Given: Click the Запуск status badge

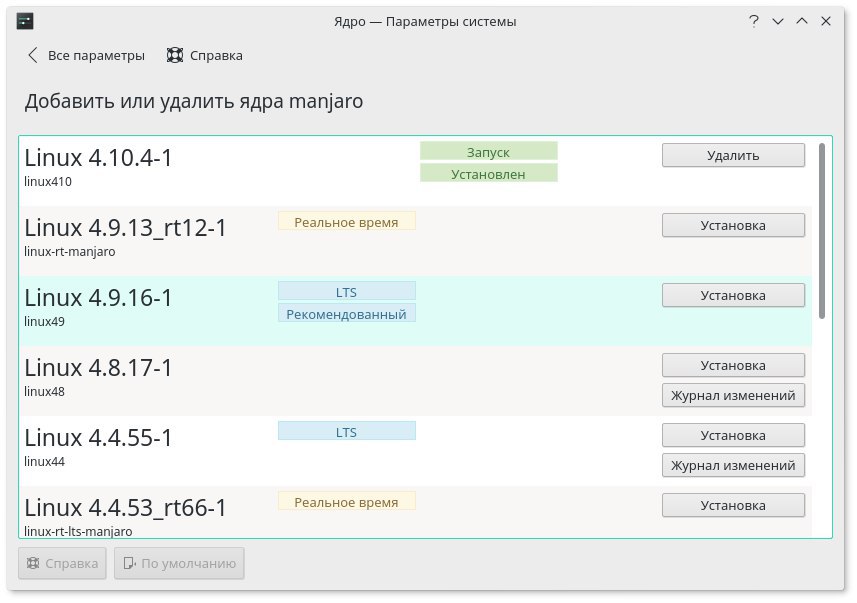Looking at the screenshot, I should coord(489,151).
